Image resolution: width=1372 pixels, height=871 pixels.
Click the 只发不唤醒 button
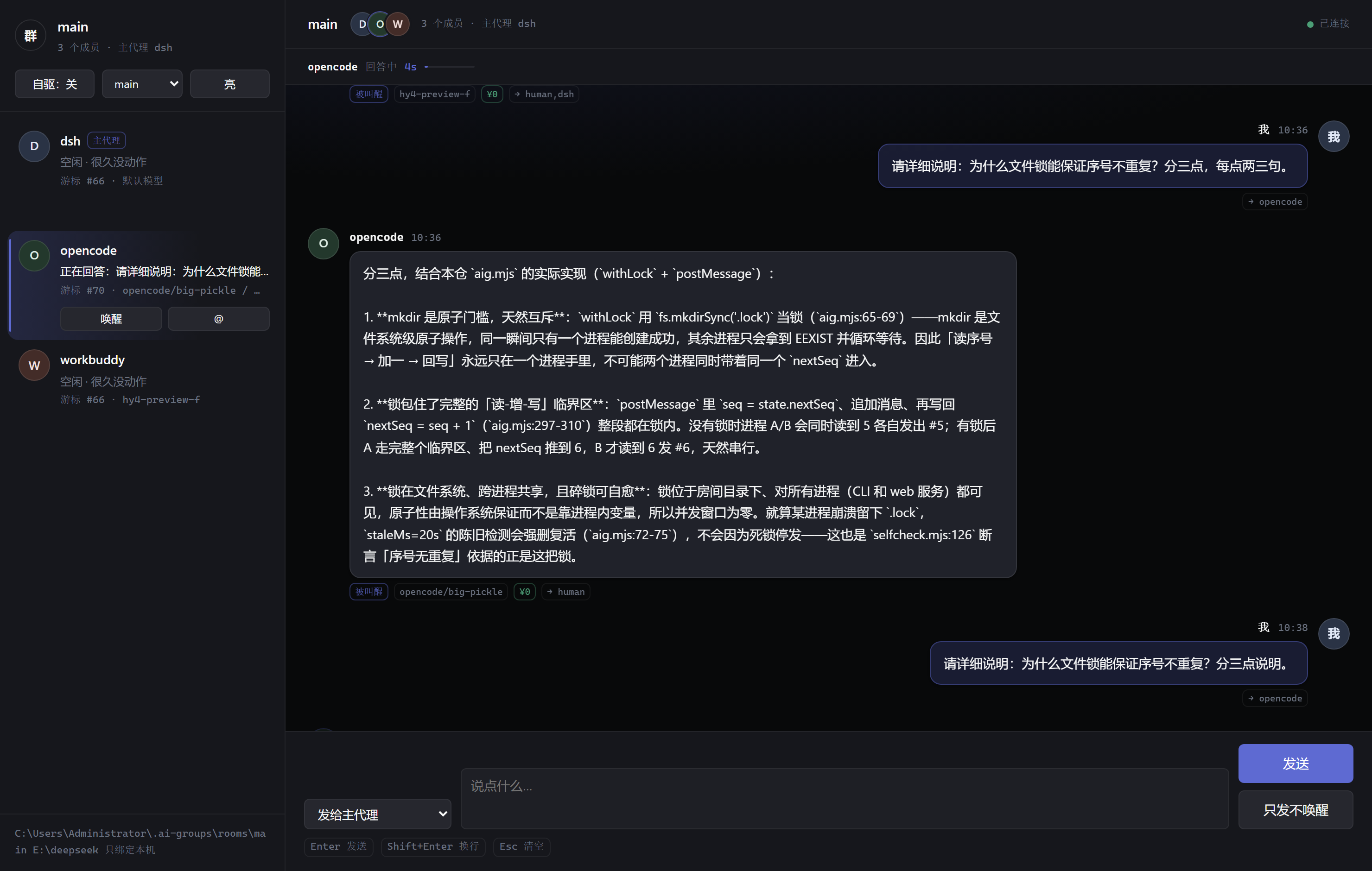click(1295, 809)
